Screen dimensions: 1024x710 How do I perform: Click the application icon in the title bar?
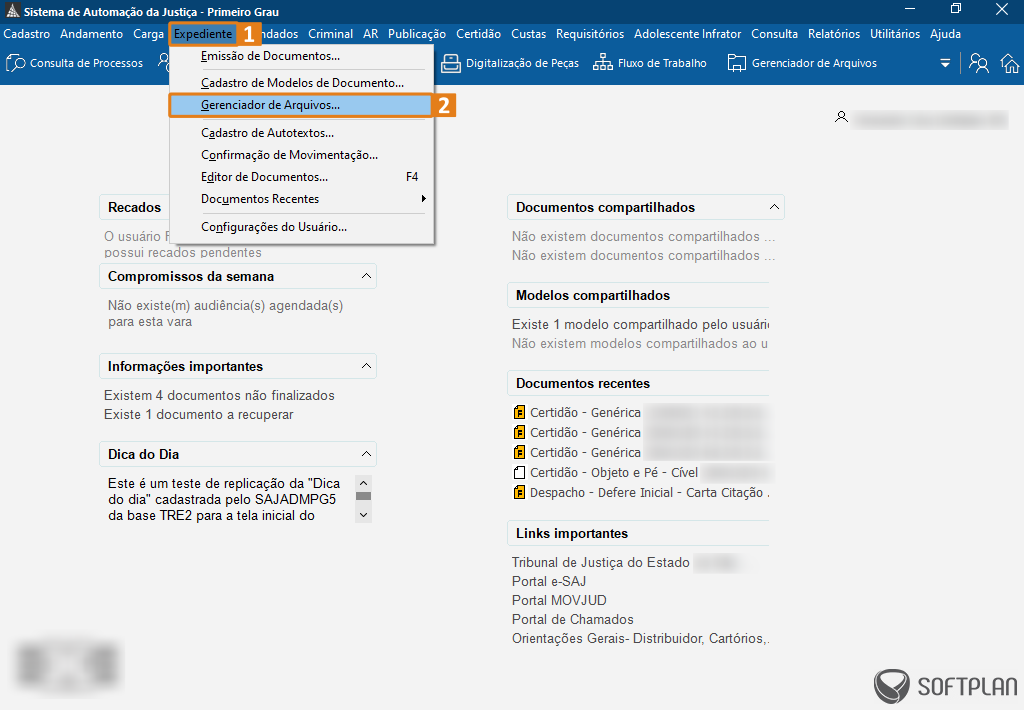(x=12, y=11)
